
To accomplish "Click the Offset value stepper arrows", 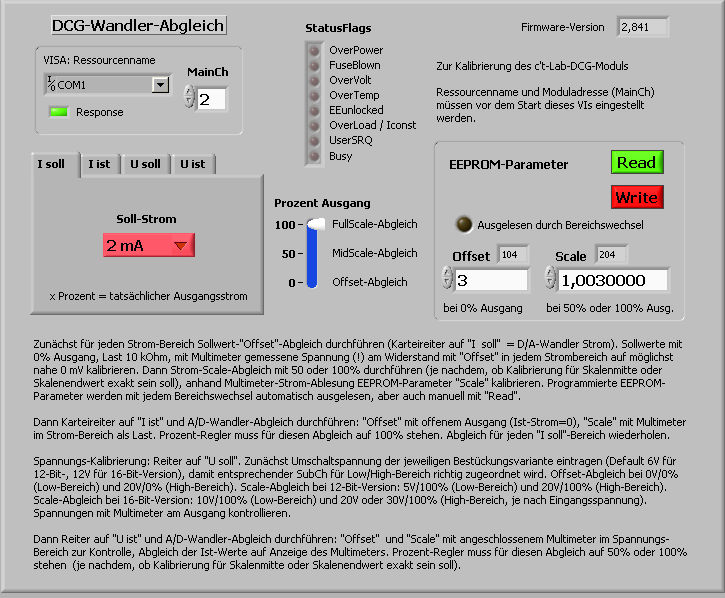I will 447,279.
